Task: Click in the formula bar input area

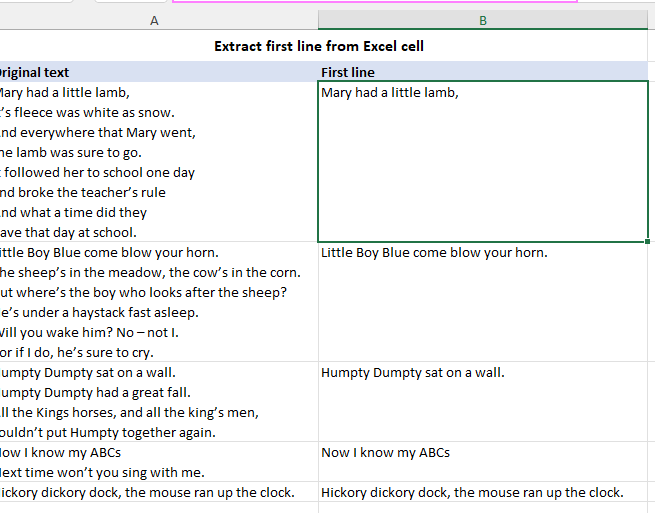Action: pos(375,2)
